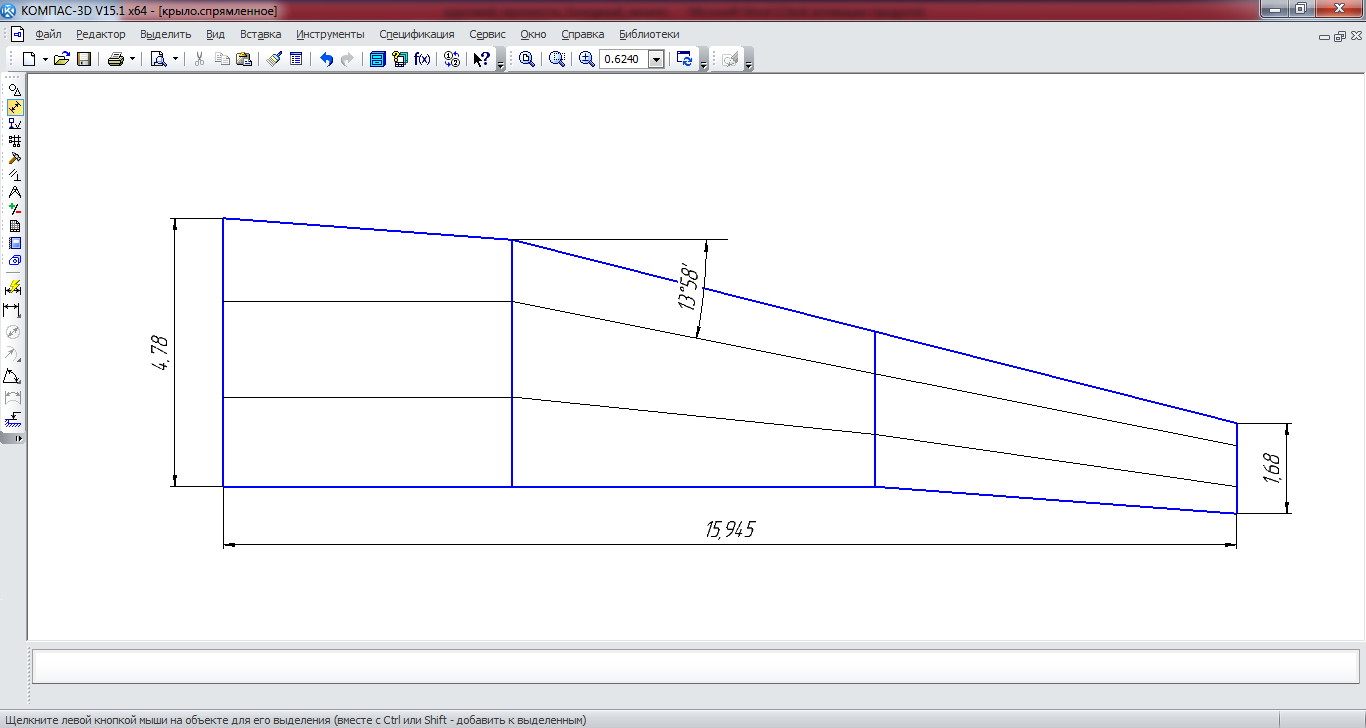The width and height of the screenshot is (1366, 728).
Task: Open the Библиотеки menu
Action: pyautogui.click(x=649, y=34)
